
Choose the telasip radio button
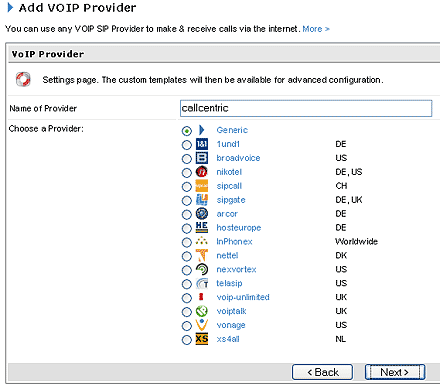[187, 284]
